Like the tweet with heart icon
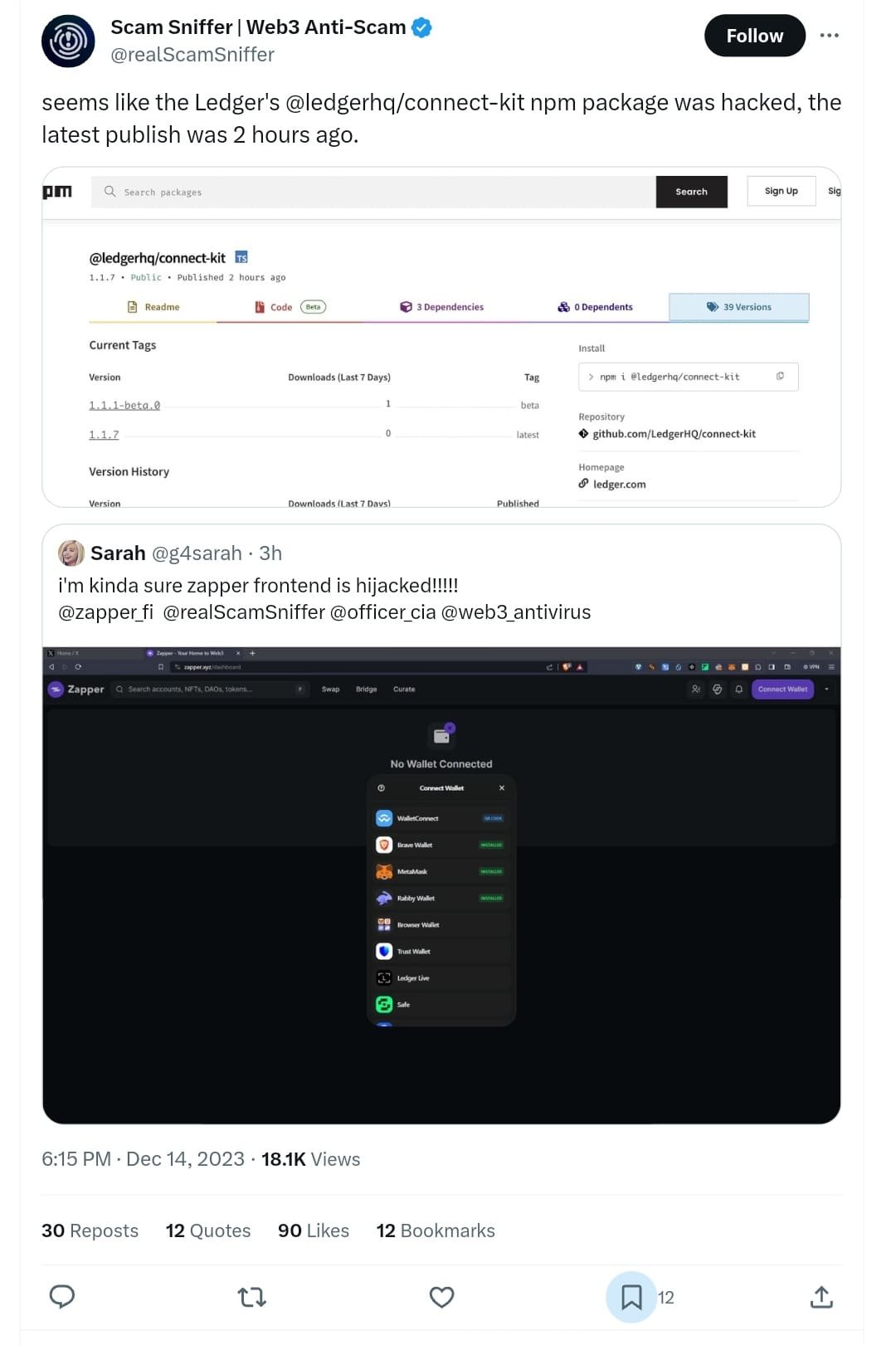896x1345 pixels. [x=441, y=1297]
